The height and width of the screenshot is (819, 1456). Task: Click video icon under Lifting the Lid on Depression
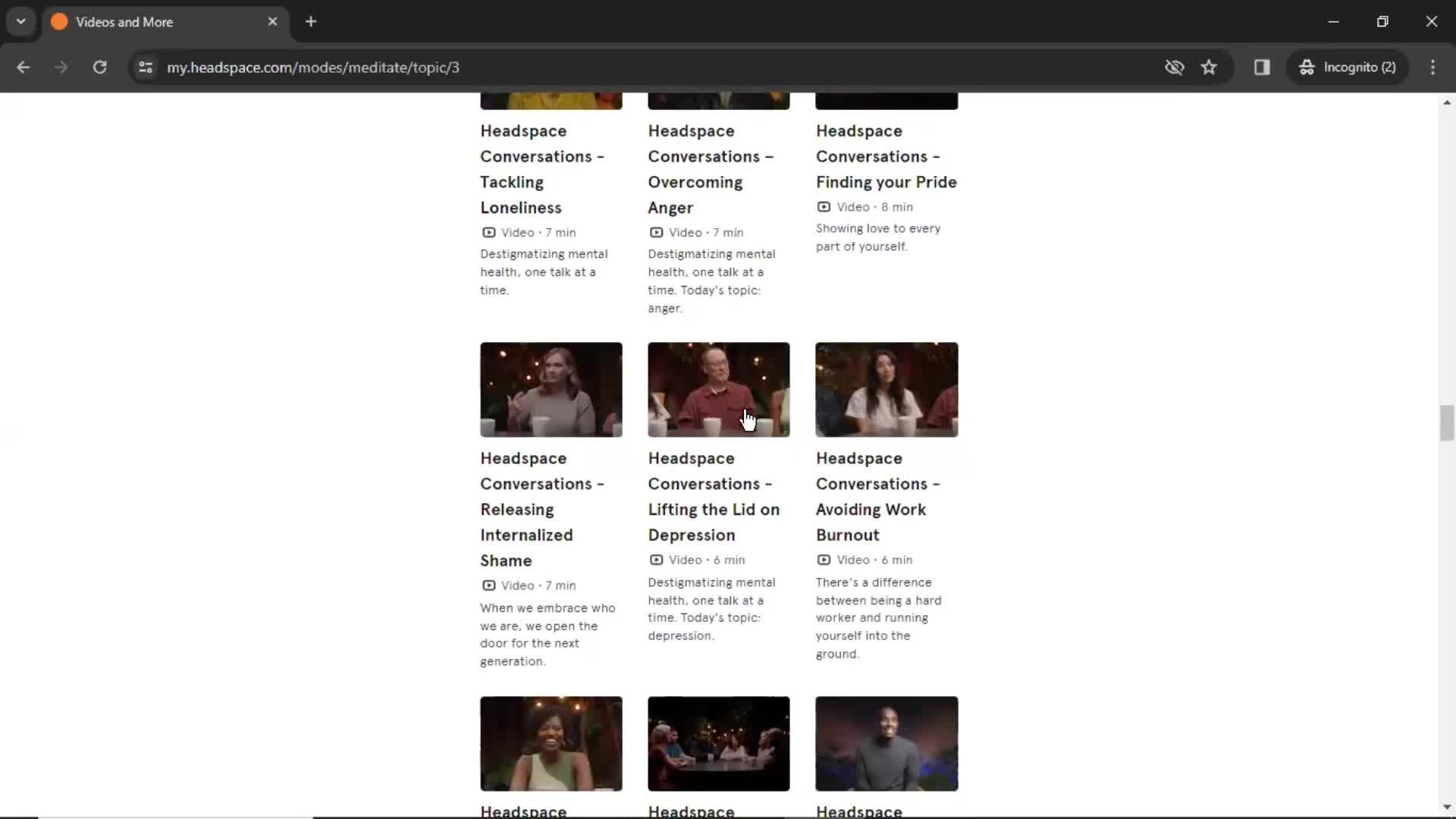pyautogui.click(x=657, y=560)
